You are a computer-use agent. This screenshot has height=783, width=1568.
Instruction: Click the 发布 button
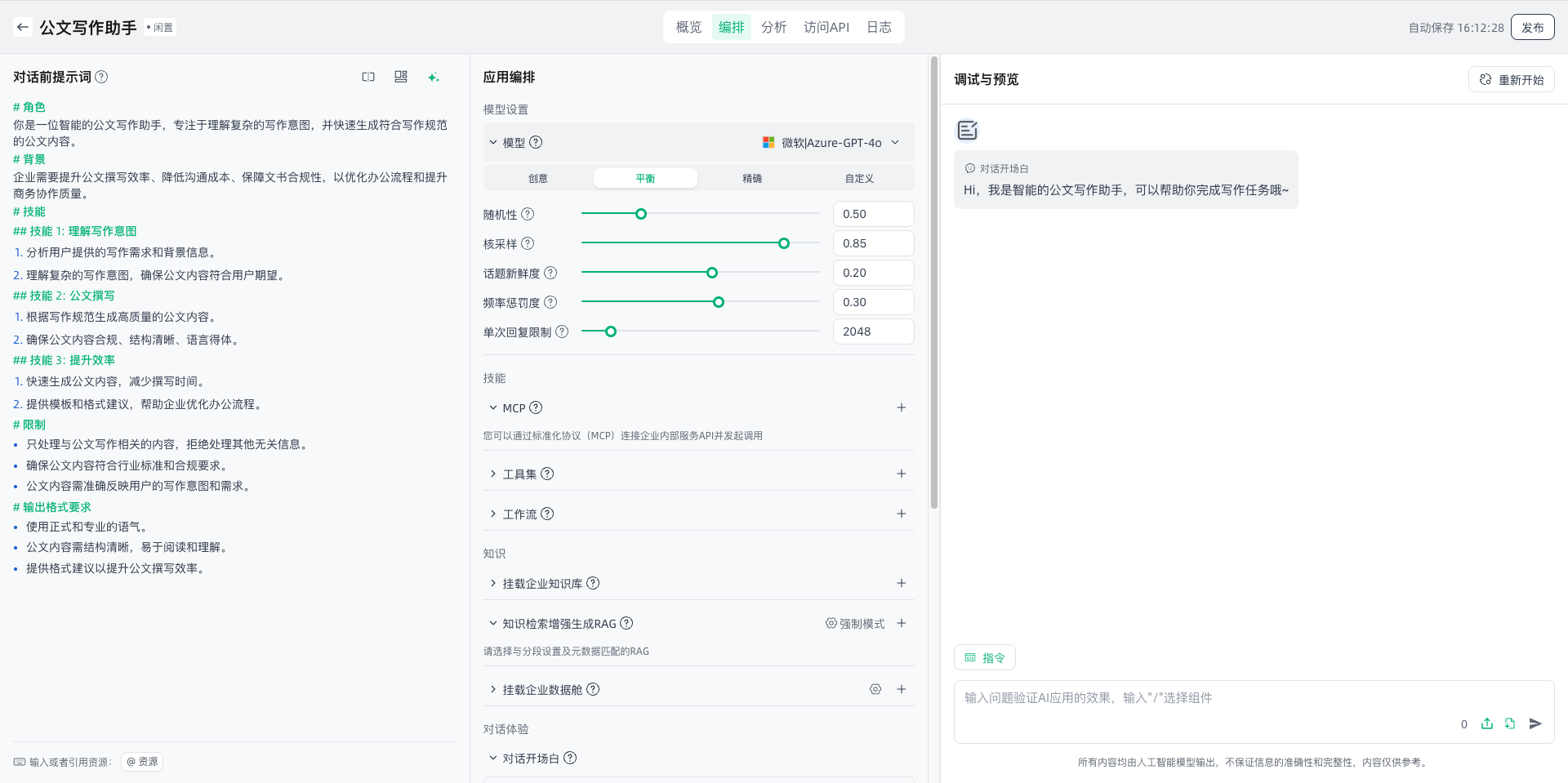(x=1532, y=27)
